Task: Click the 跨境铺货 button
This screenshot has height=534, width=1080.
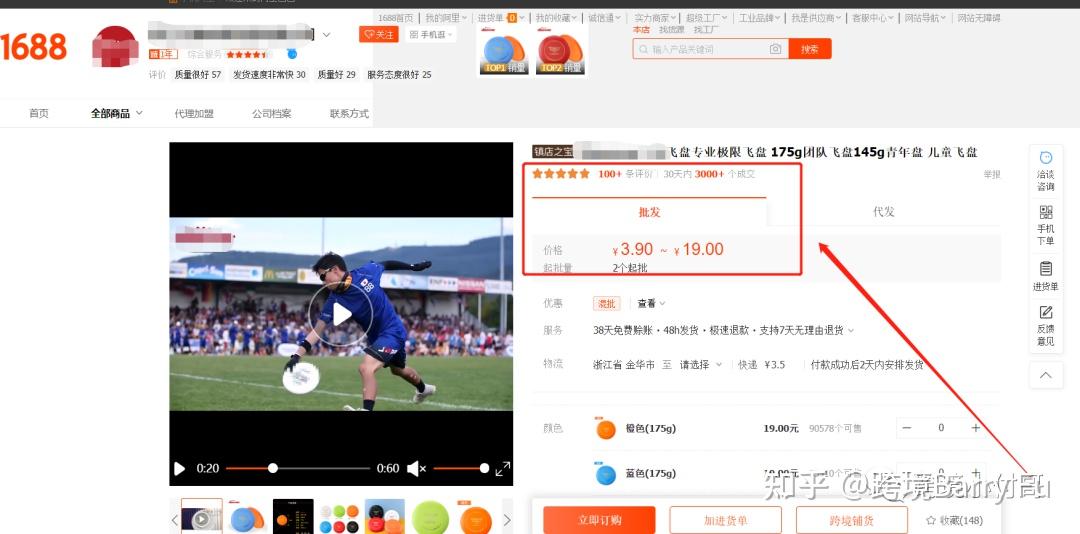Action: click(851, 520)
